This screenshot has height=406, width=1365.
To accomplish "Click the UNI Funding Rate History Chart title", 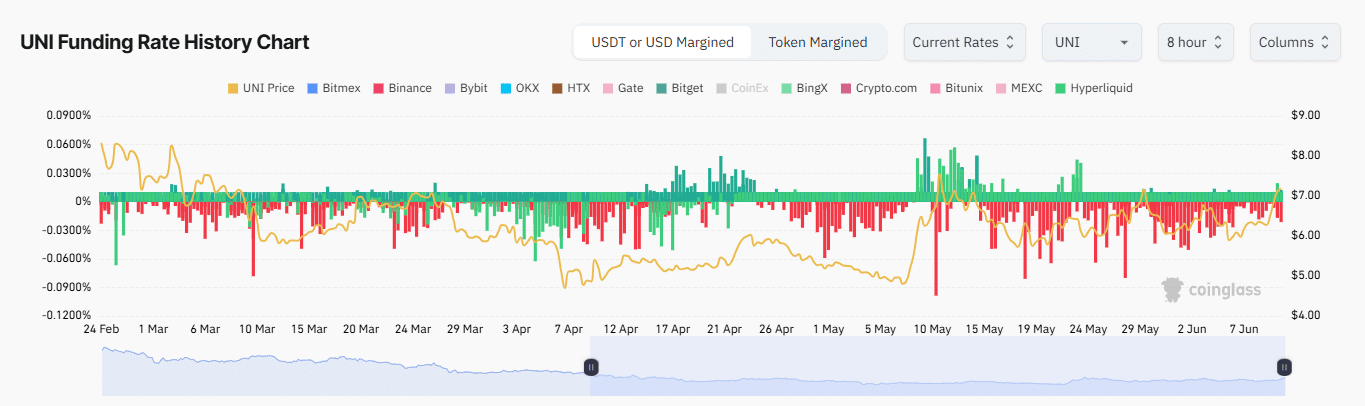I will [165, 42].
